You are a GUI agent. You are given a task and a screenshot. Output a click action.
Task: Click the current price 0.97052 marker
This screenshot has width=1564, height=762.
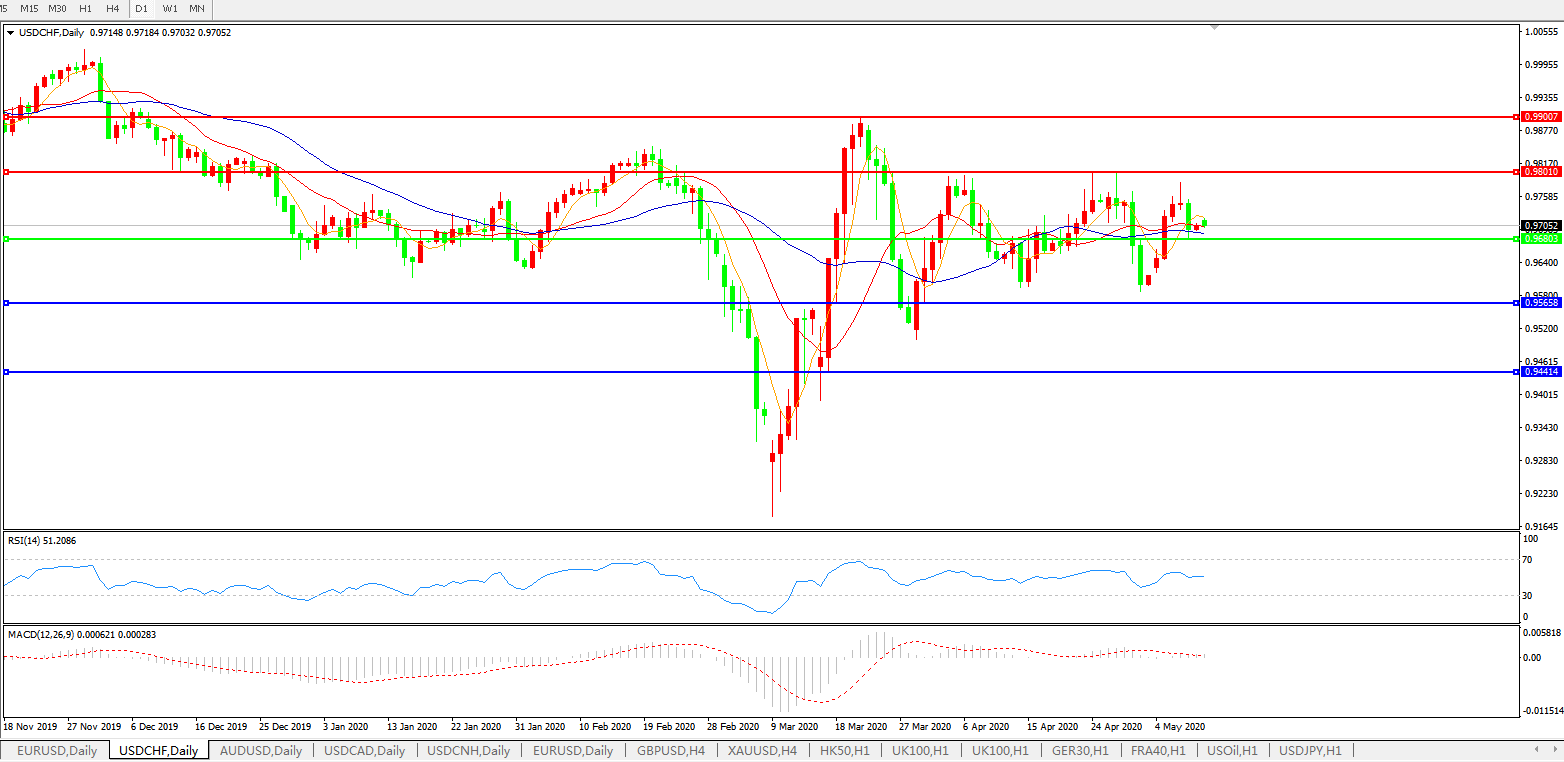click(1541, 226)
